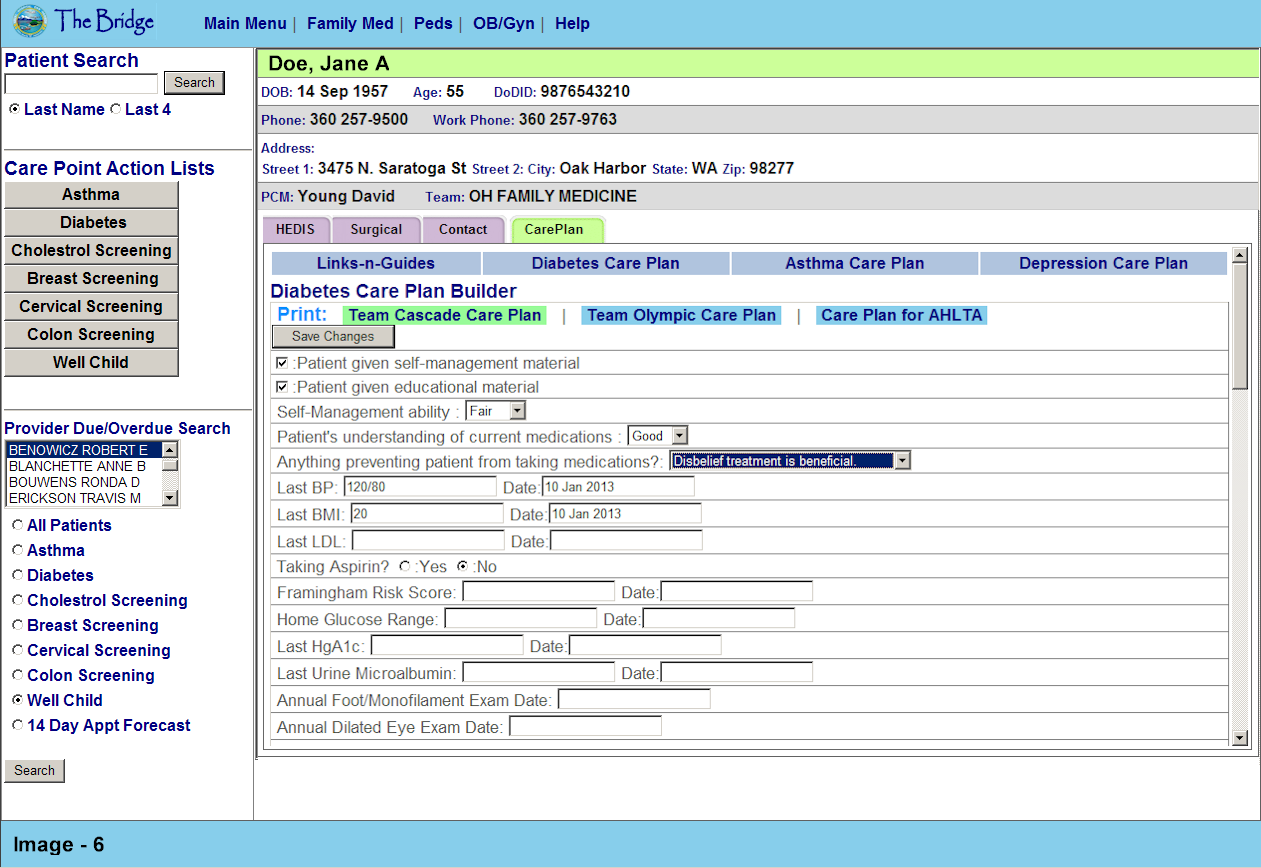Uncheck Patient given self-management material
The width and height of the screenshot is (1261, 868).
pos(282,363)
